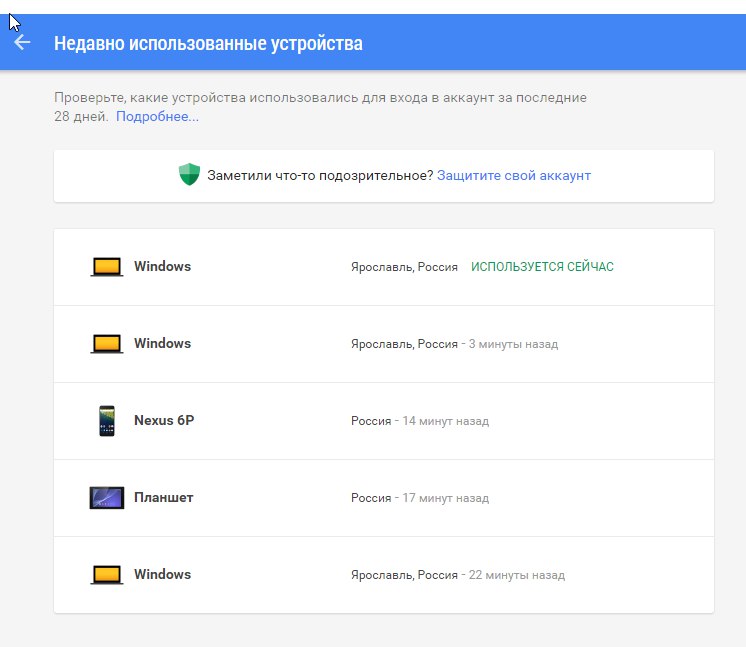746x647 pixels.
Task: Click the Nexus 6P phone icon
Action: pyautogui.click(x=107, y=421)
